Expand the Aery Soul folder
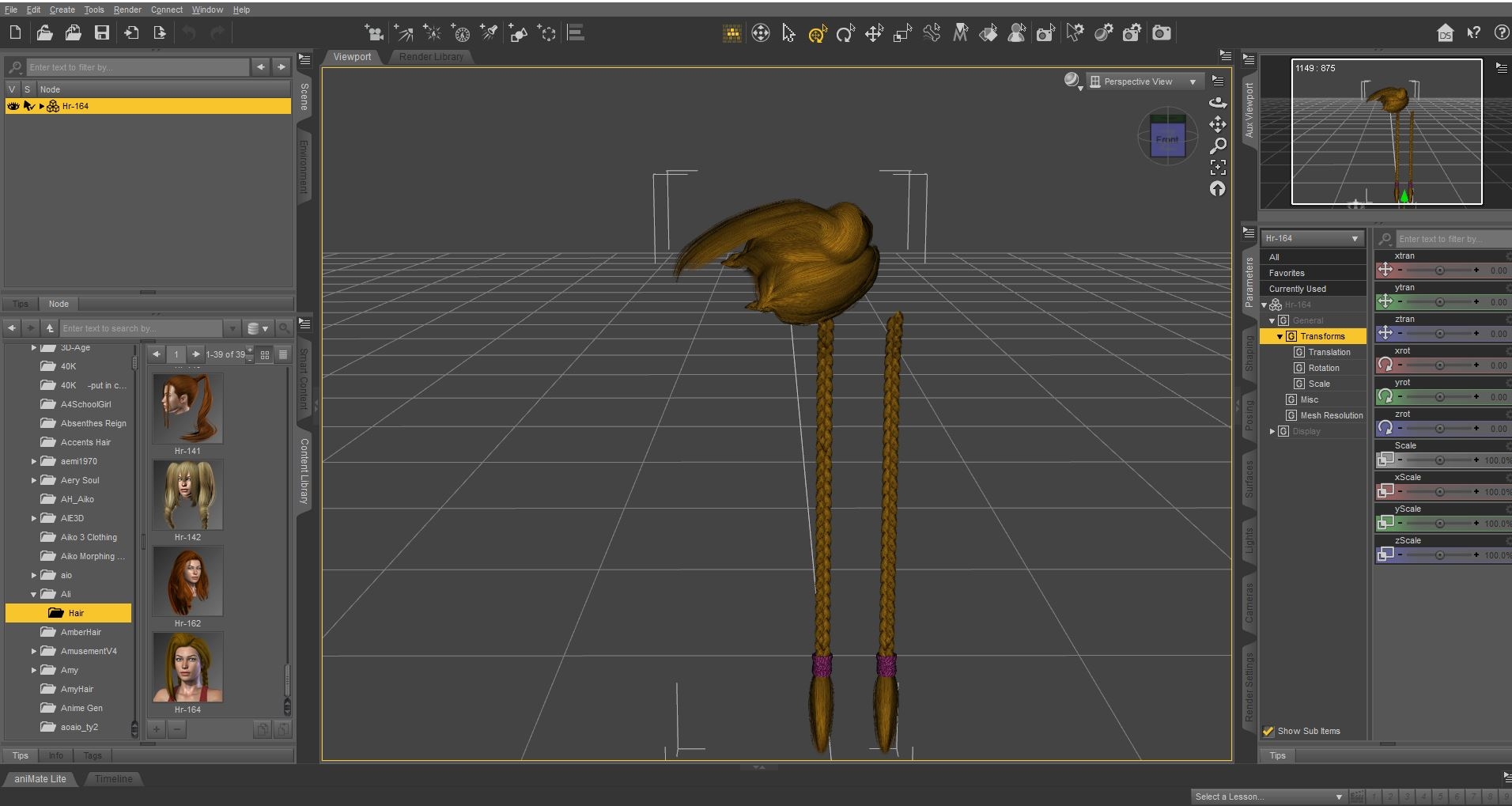The width and height of the screenshot is (1512, 806). pyautogui.click(x=34, y=480)
